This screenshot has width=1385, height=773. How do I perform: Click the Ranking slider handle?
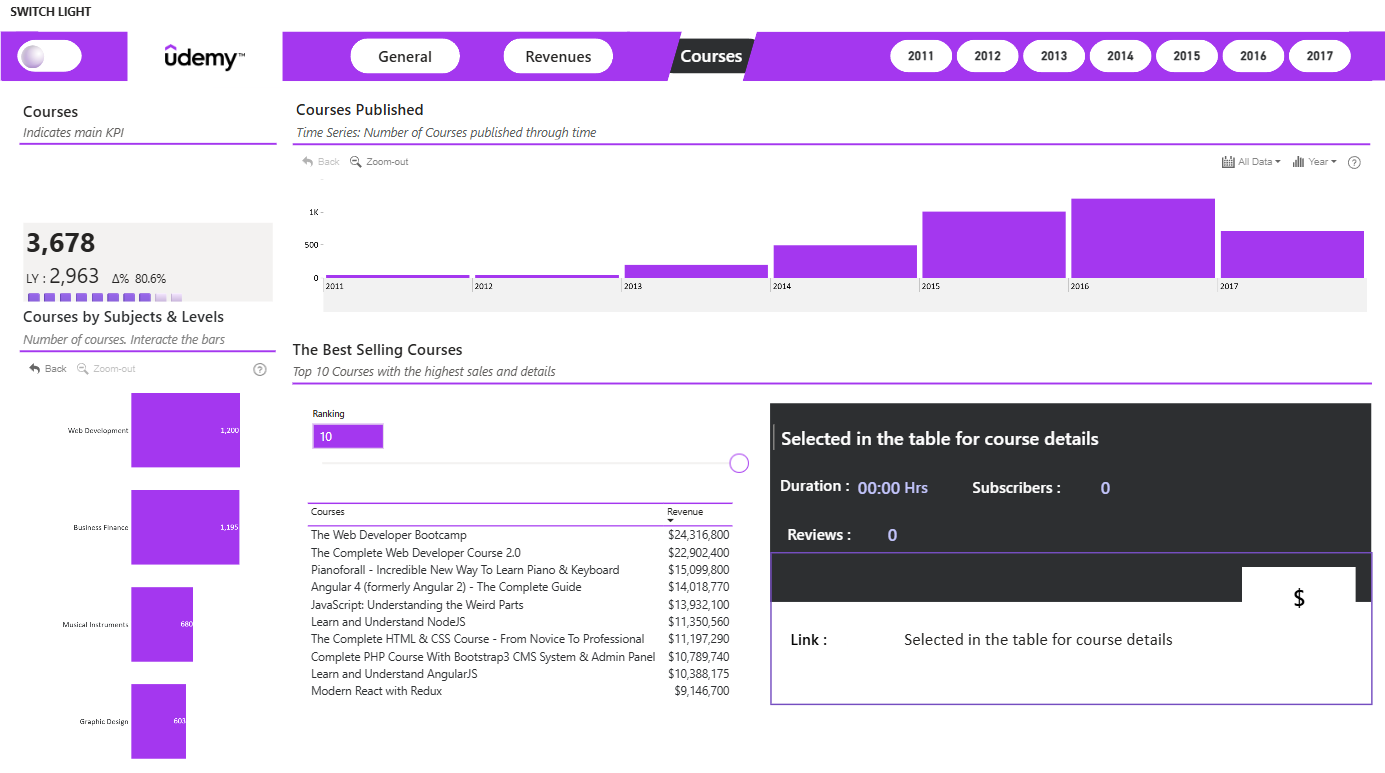(739, 463)
